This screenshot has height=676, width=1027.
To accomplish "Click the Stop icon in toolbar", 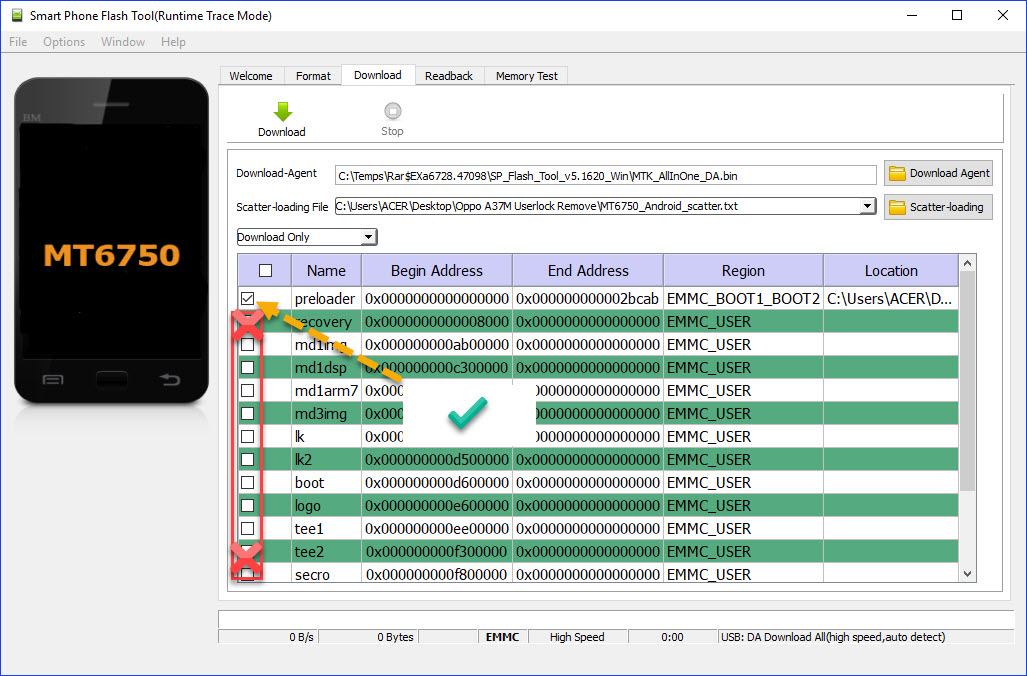I will [392, 111].
